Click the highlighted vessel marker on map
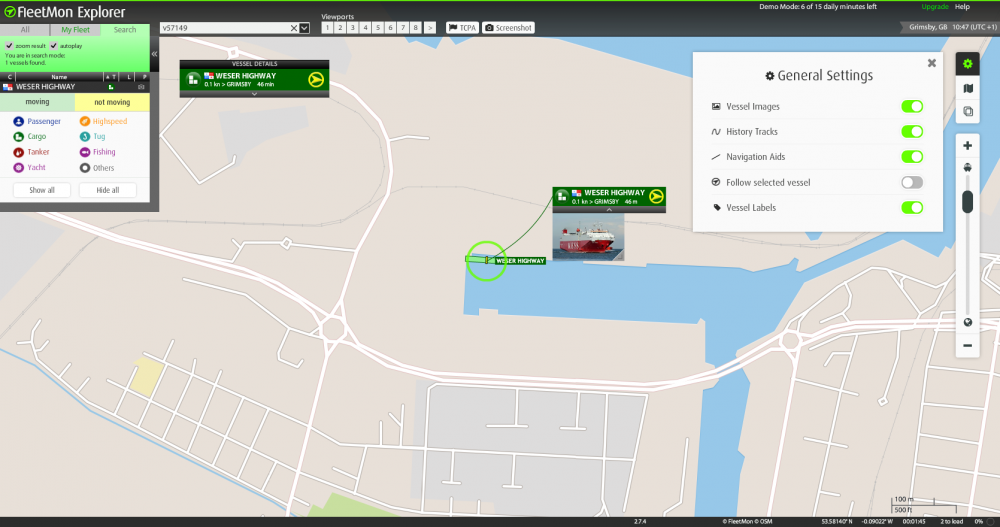This screenshot has width=1000, height=527. 486,260
